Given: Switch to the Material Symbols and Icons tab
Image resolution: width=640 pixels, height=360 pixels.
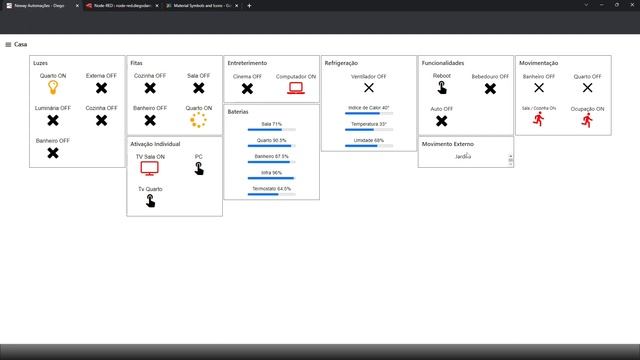Looking at the screenshot, I should pos(202,6).
